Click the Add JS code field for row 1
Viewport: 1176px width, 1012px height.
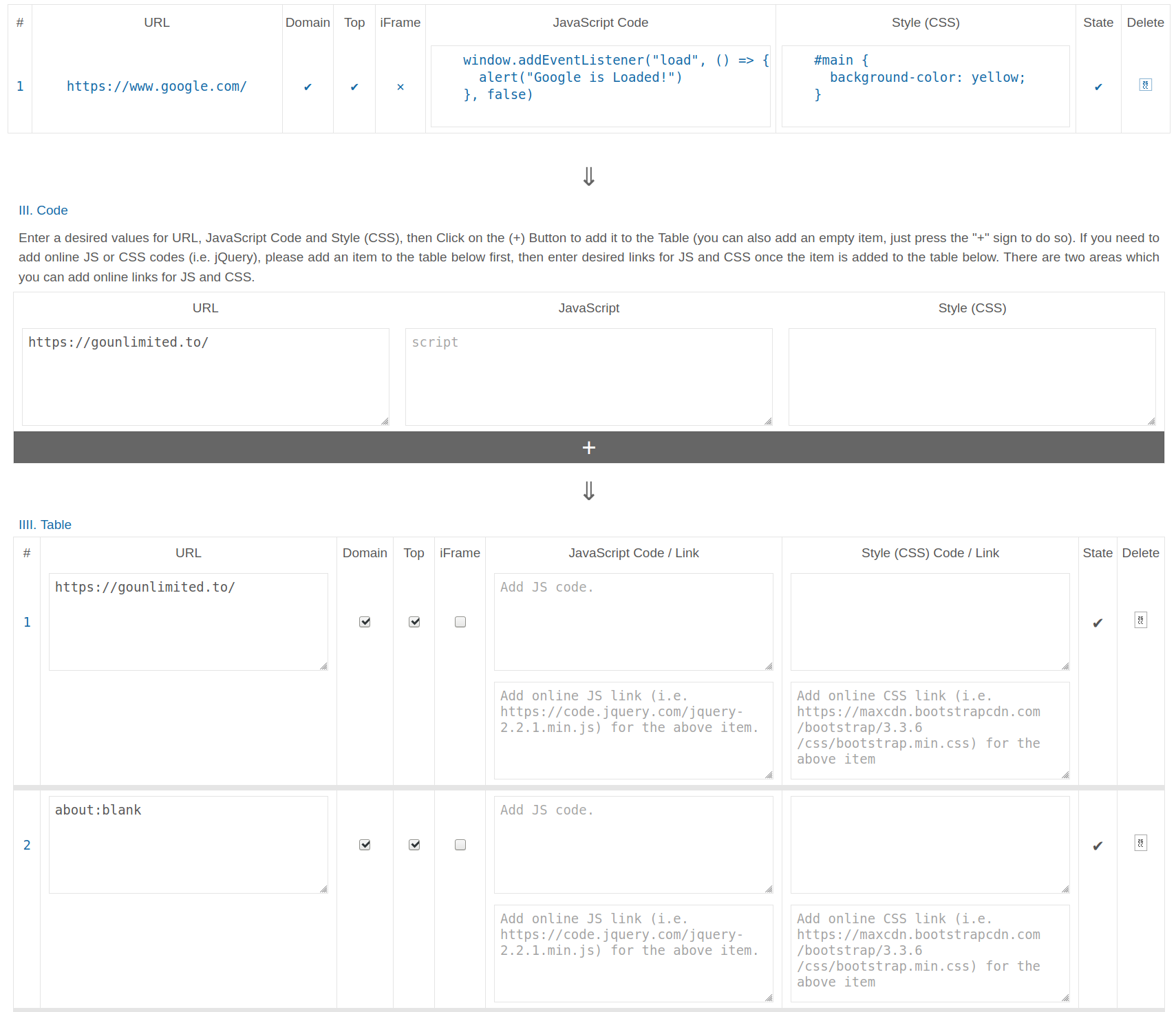(634, 622)
